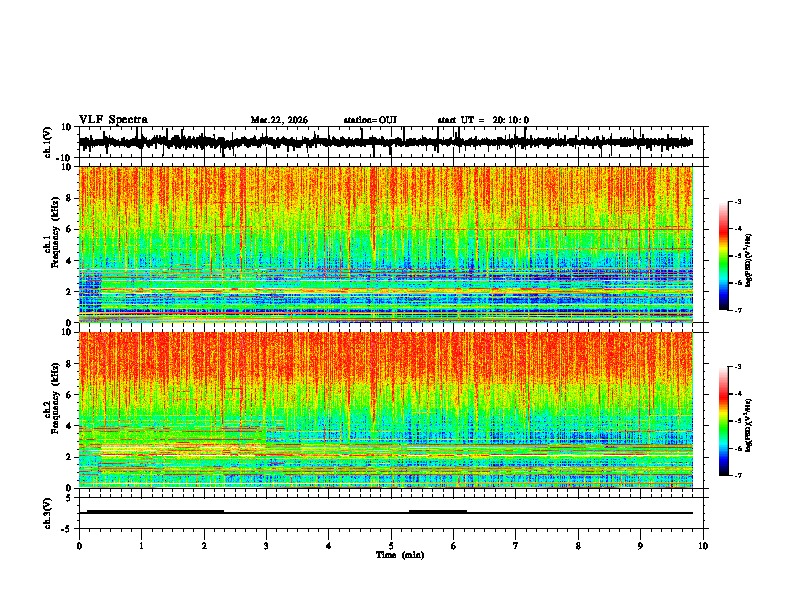Image resolution: width=792 pixels, height=612 pixels.
Task: Click the time axis tick label "2"
Action: coord(204,546)
